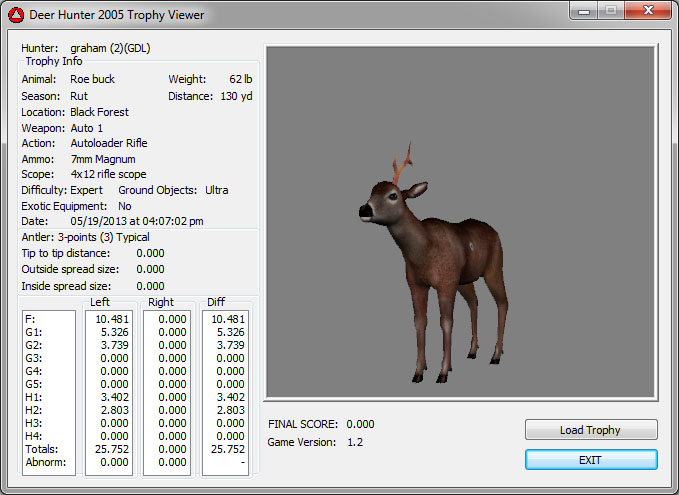Click the Black Forest location value
This screenshot has width=679, height=495.
(99, 112)
